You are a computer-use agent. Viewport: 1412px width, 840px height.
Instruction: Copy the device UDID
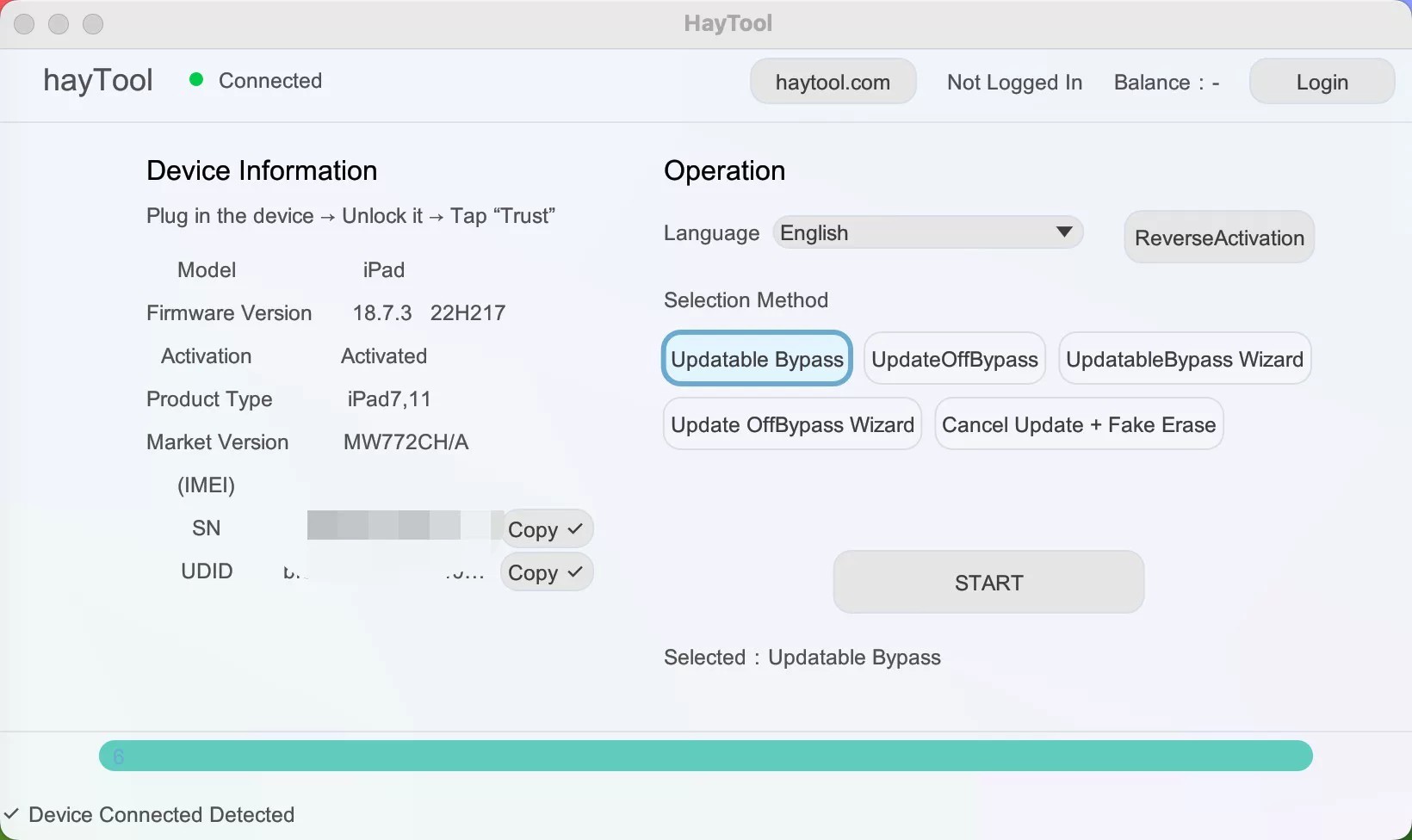pyautogui.click(x=546, y=572)
